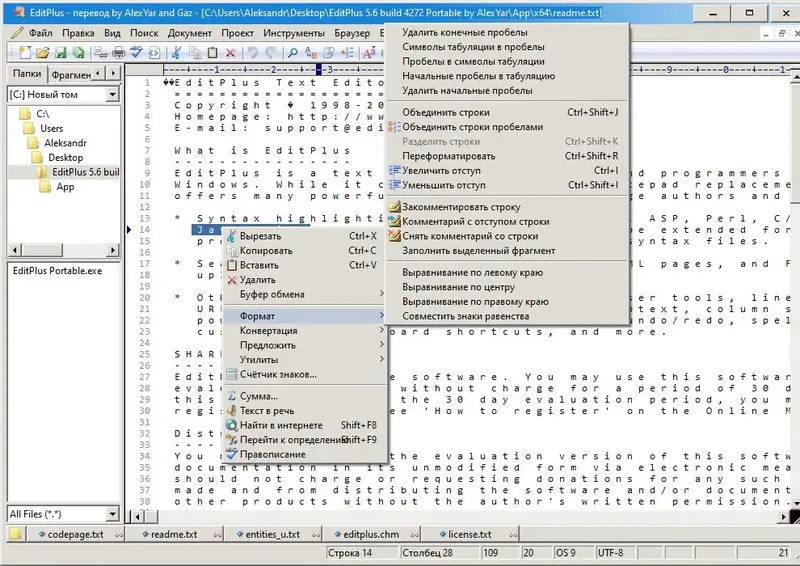This screenshot has height=566, width=800.
Task: Click the Open file folder icon
Action: pyautogui.click(x=42, y=53)
